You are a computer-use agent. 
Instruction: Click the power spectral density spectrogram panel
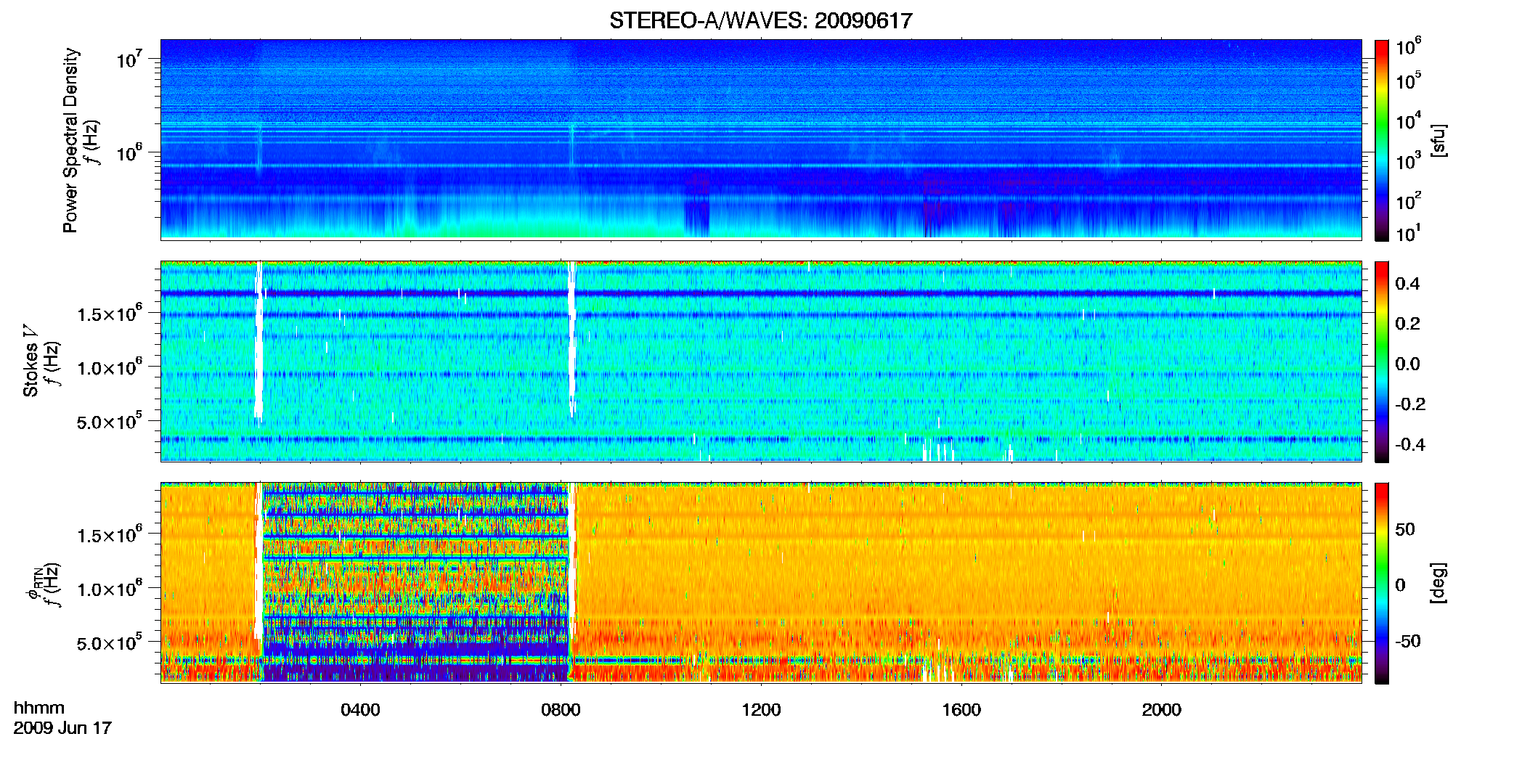[761, 139]
